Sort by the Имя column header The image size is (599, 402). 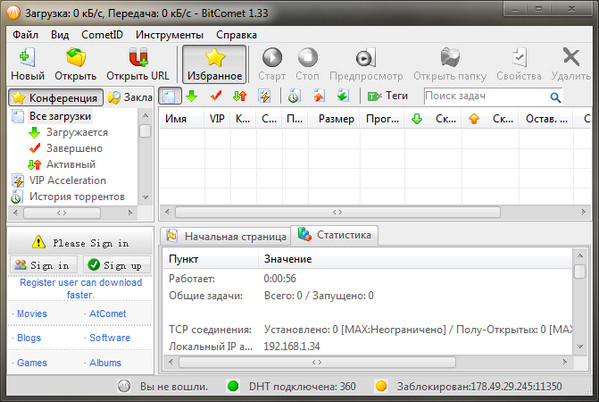click(x=181, y=119)
